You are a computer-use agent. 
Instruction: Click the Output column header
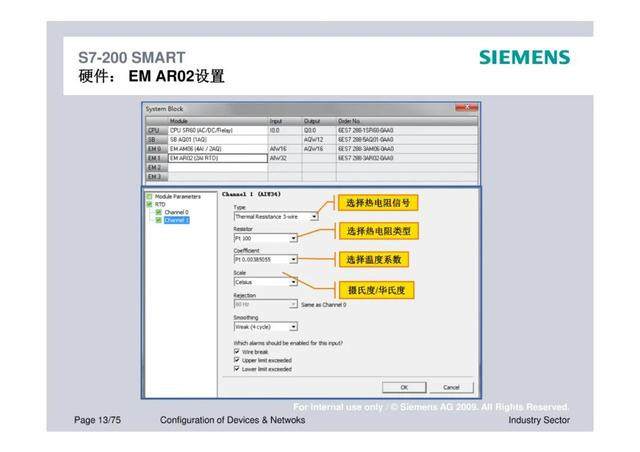coord(319,121)
